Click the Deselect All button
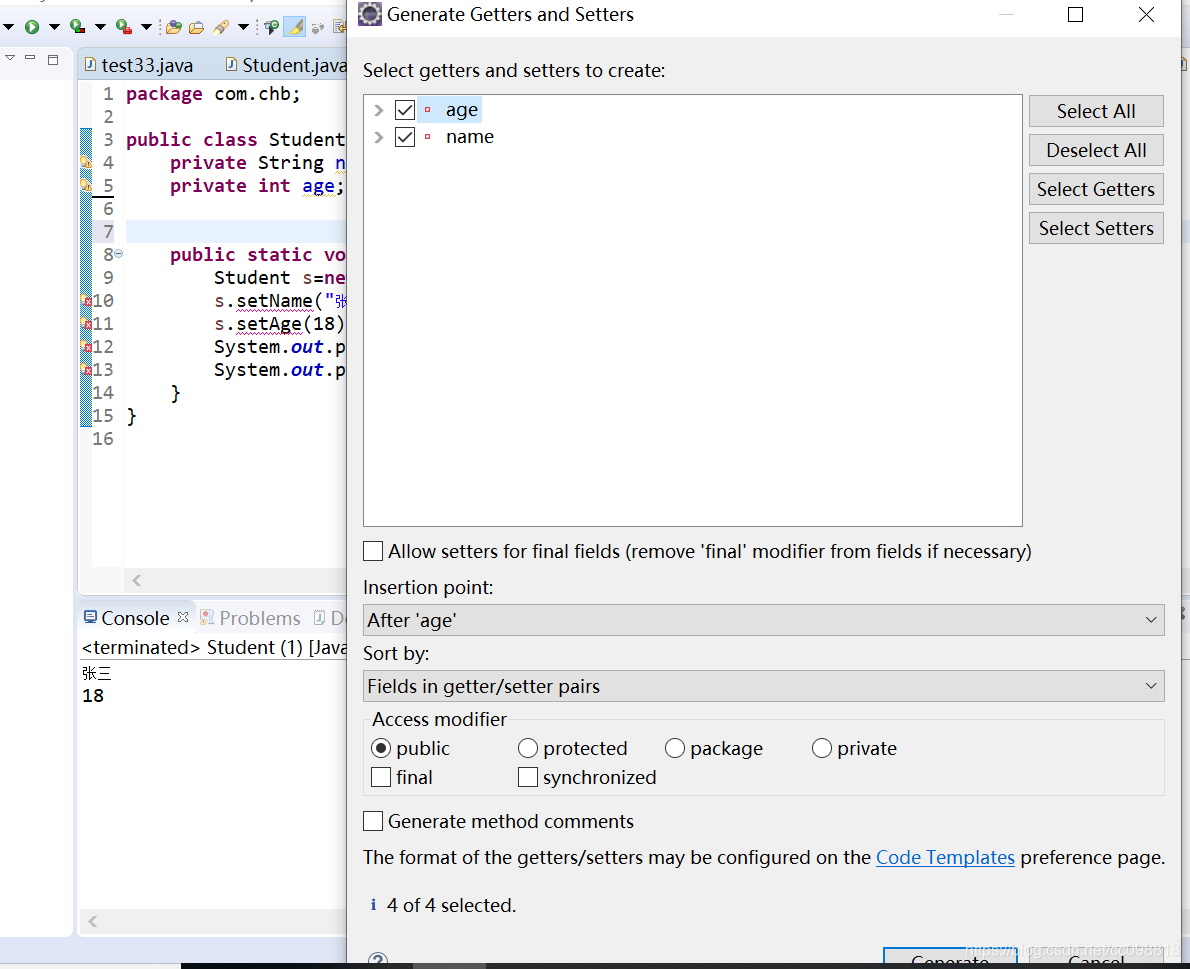Image resolution: width=1190 pixels, height=969 pixels. click(1096, 150)
